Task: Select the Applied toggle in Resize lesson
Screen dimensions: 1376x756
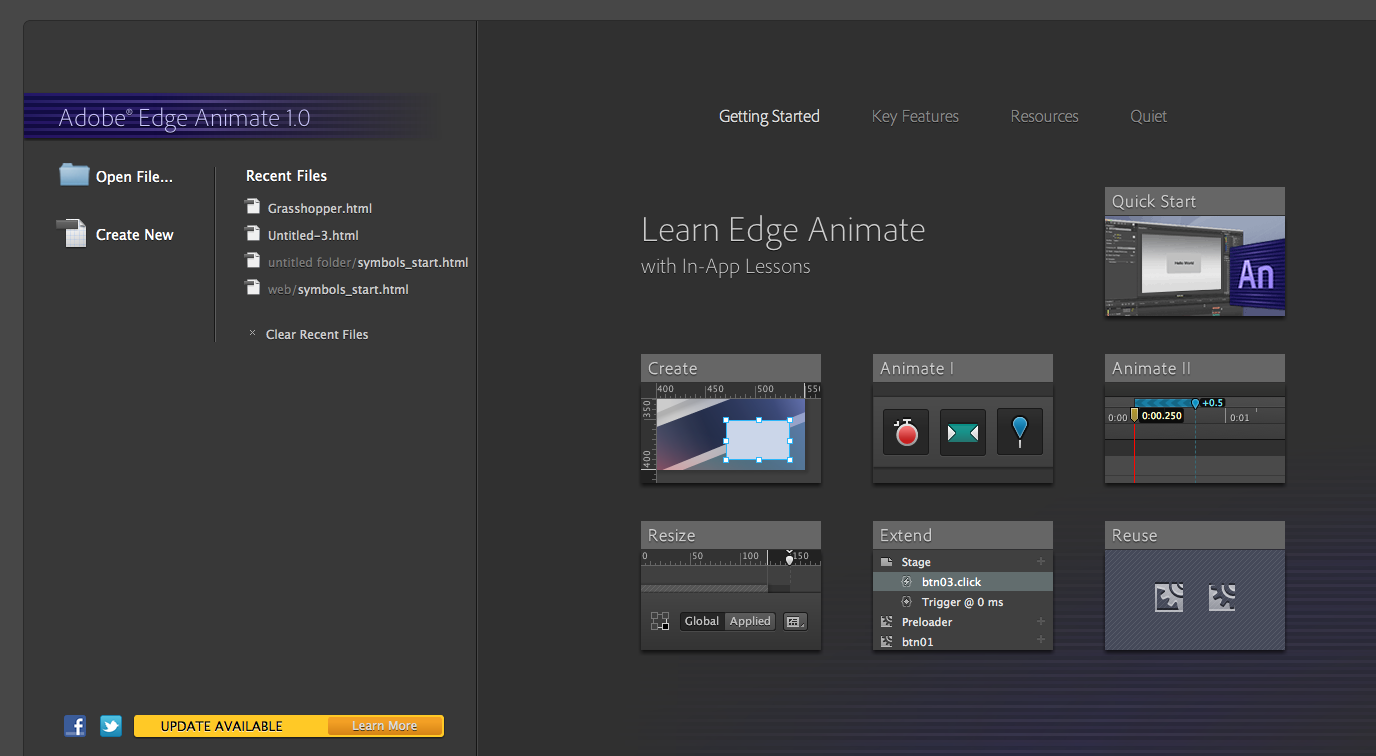Action: coord(750,621)
